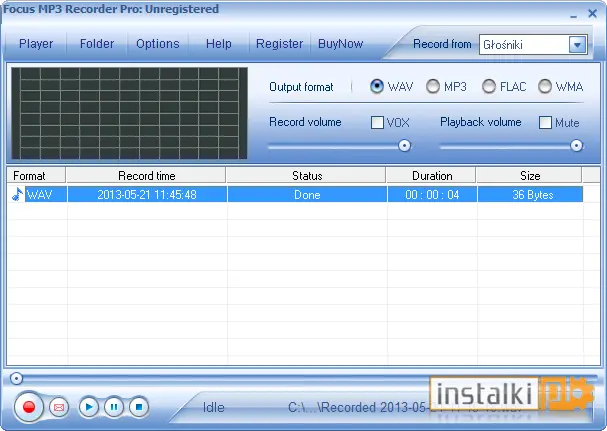Click the envelope email icon button
Screen dimensions: 607x431
59,407
